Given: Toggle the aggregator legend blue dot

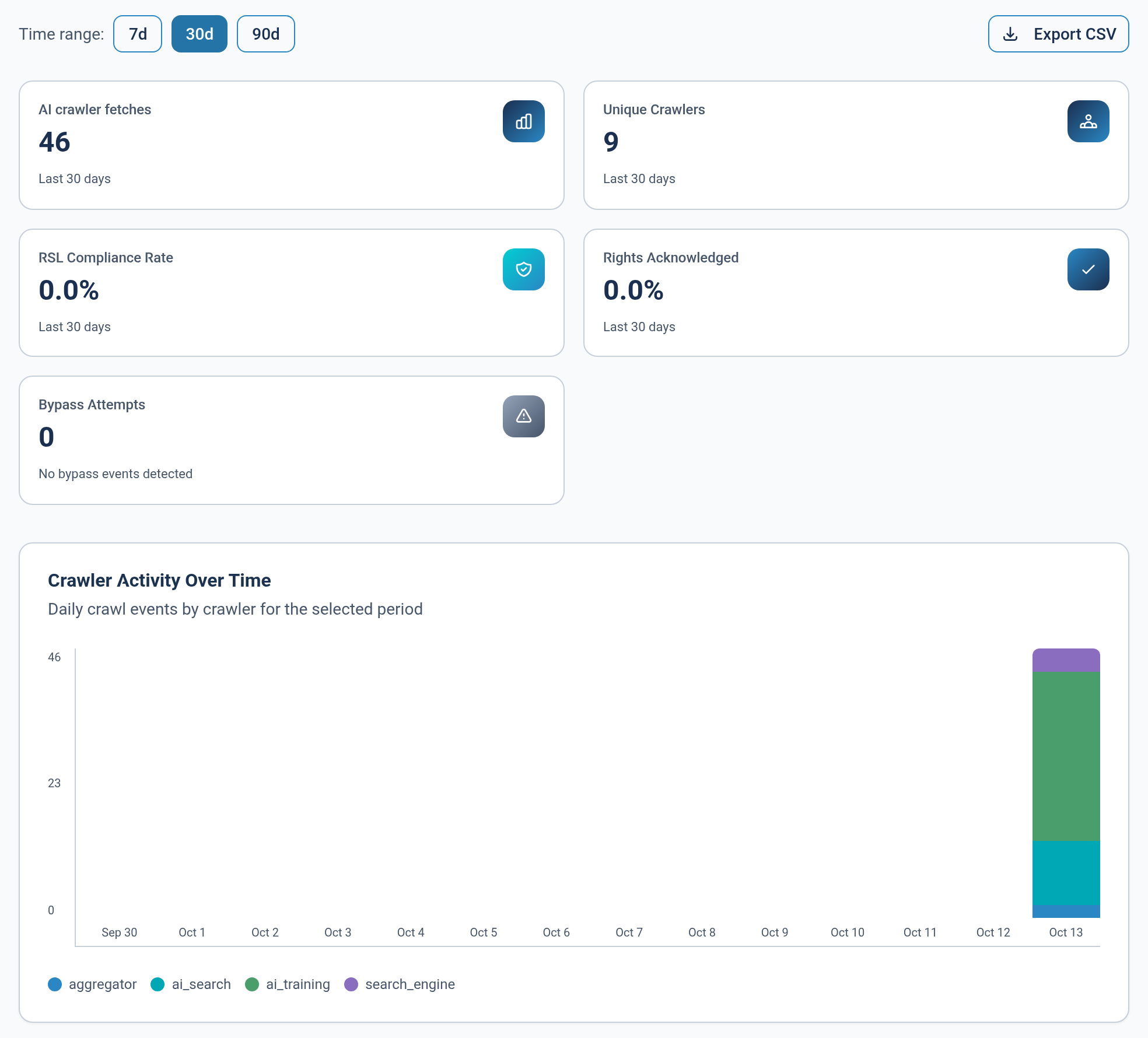Looking at the screenshot, I should point(55,984).
